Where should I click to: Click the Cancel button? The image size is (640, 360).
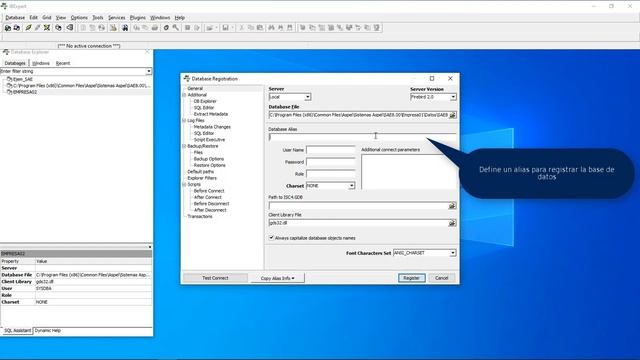tap(442, 278)
